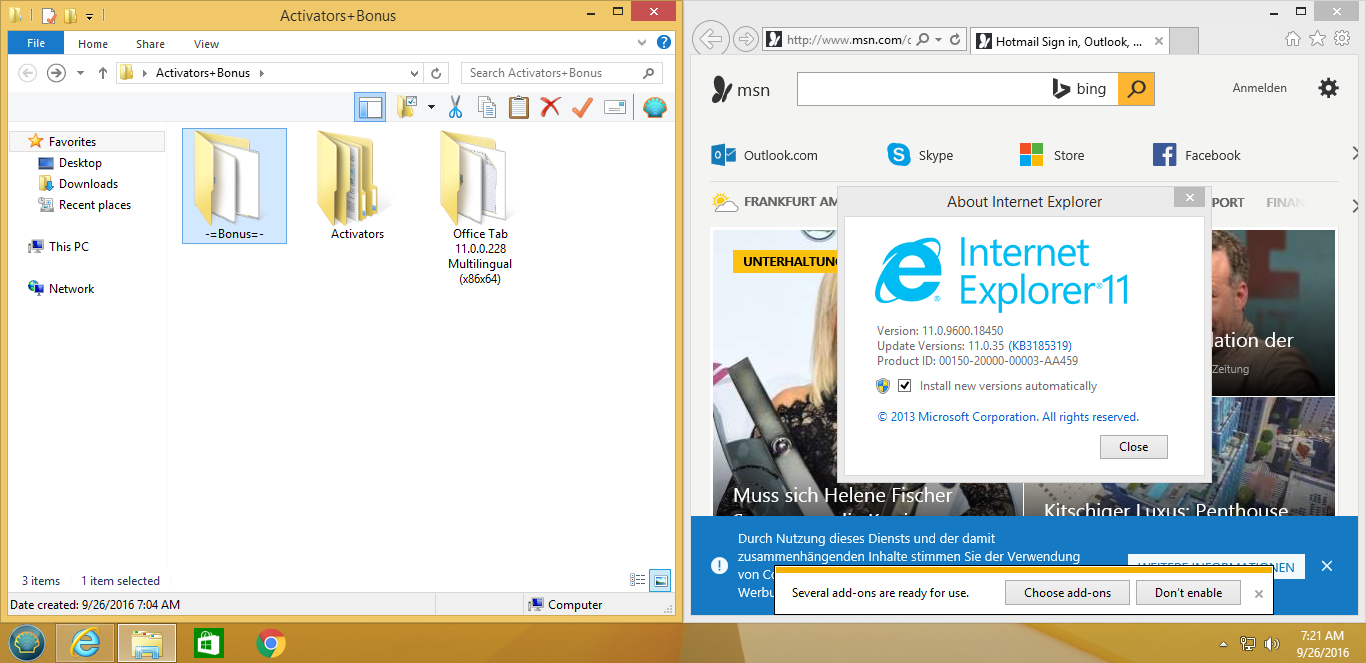Refresh the Activators+Bonus folder view
The height and width of the screenshot is (663, 1366).
(x=436, y=73)
